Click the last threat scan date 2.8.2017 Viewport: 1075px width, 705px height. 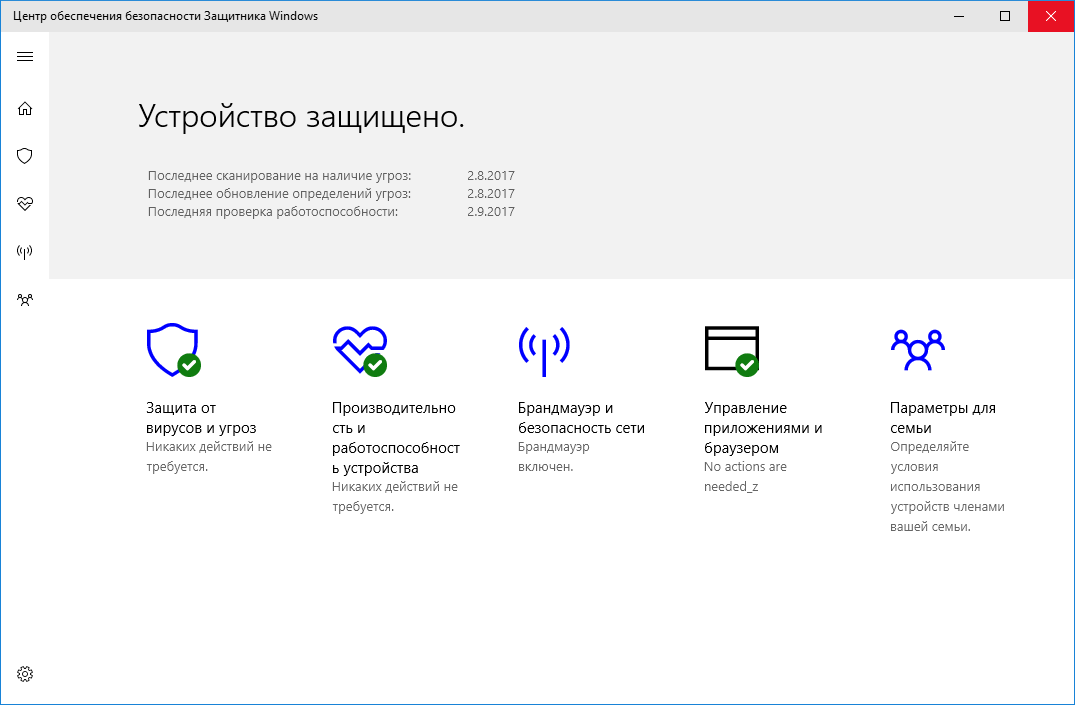pyautogui.click(x=491, y=175)
